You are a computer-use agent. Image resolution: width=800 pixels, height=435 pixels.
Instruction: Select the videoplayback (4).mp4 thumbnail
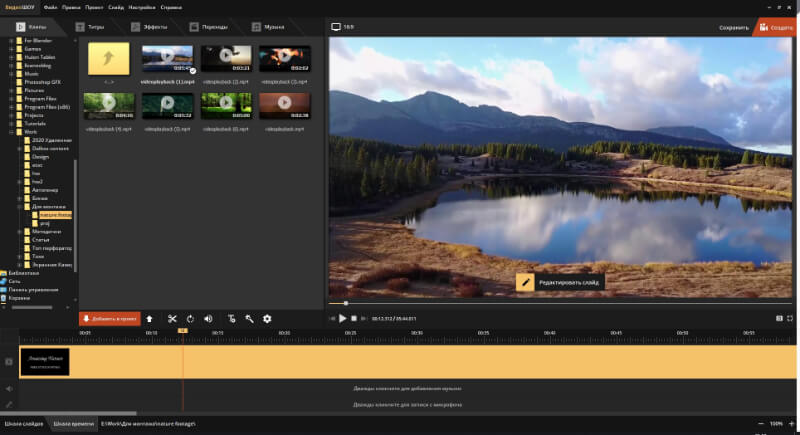pos(108,104)
